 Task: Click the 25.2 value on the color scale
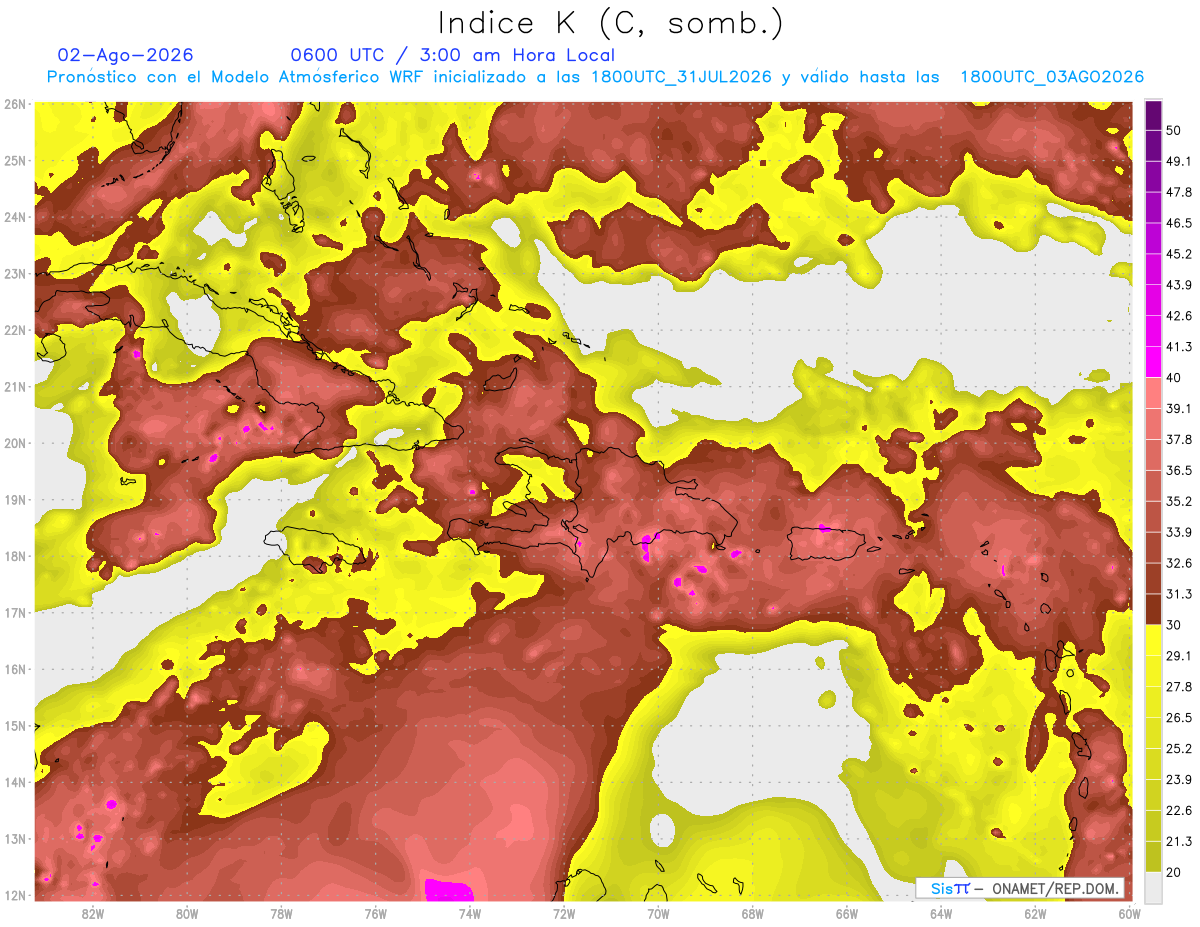coord(1178,749)
